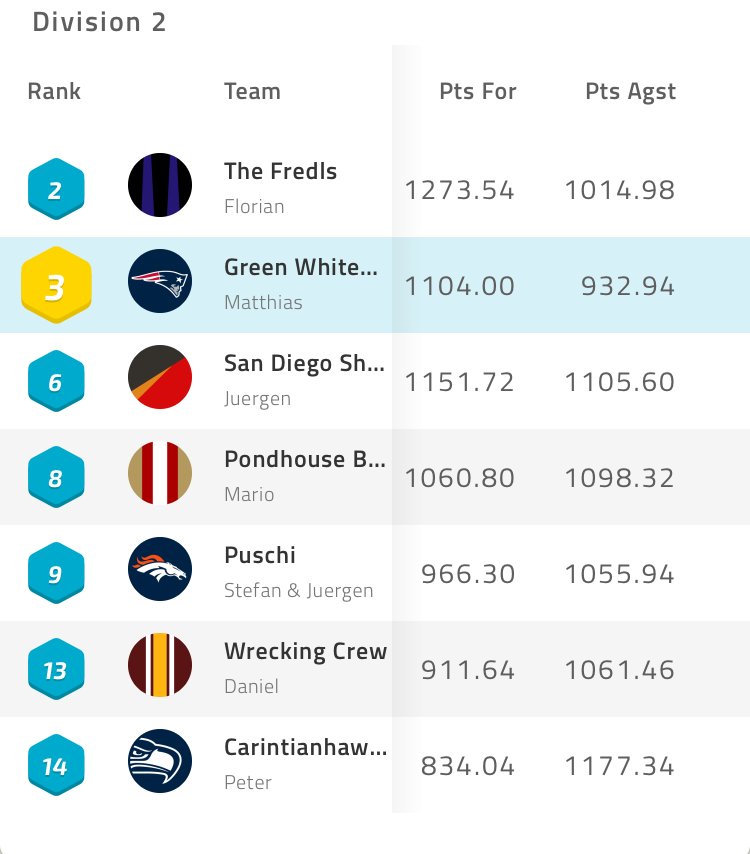The image size is (750, 854).
Task: Click Wrecking Crew striped team logo
Action: point(160,665)
